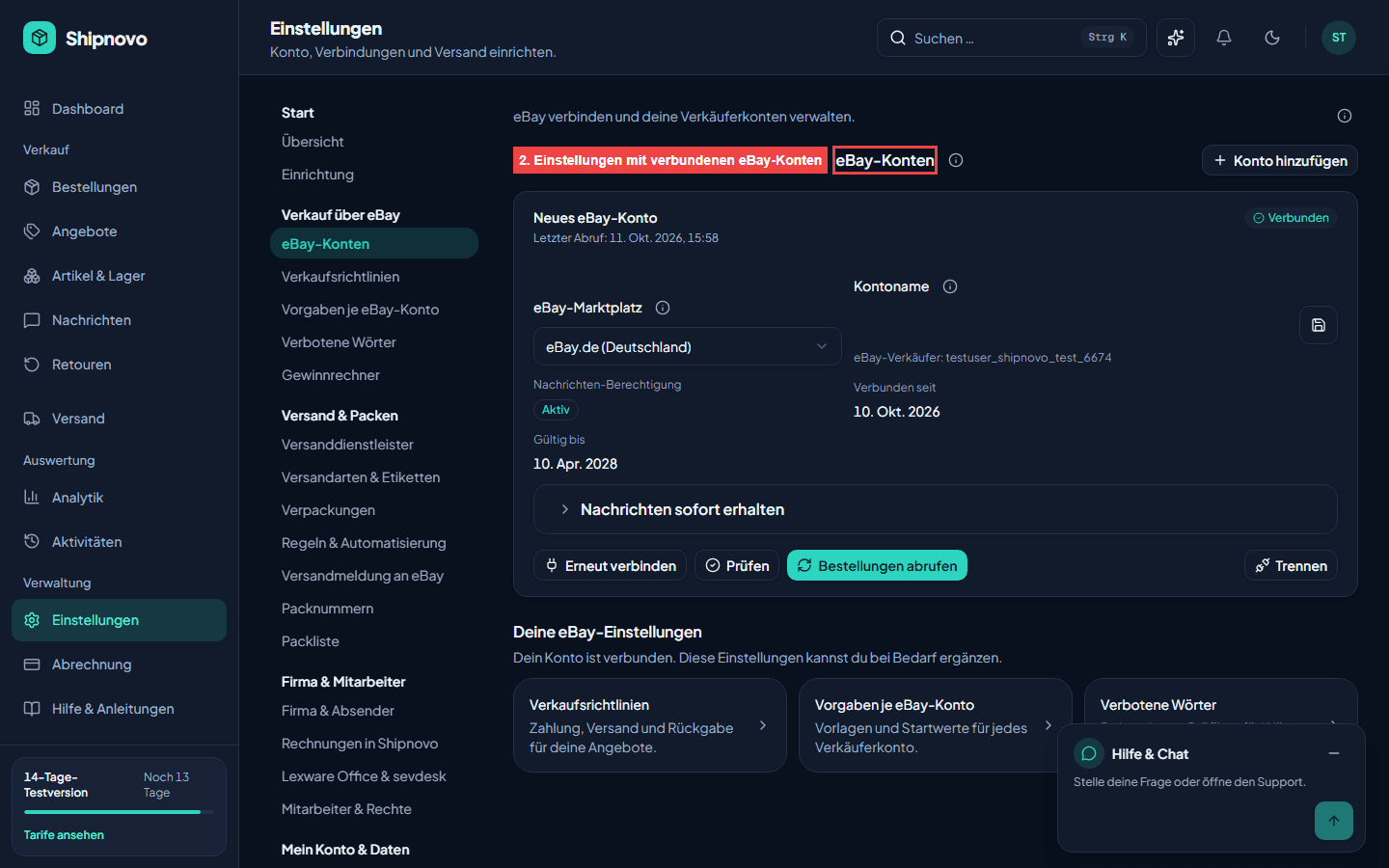This screenshot has height=868, width=1389.
Task: Select Gewinnrechner in settings navigation
Action: click(374, 375)
